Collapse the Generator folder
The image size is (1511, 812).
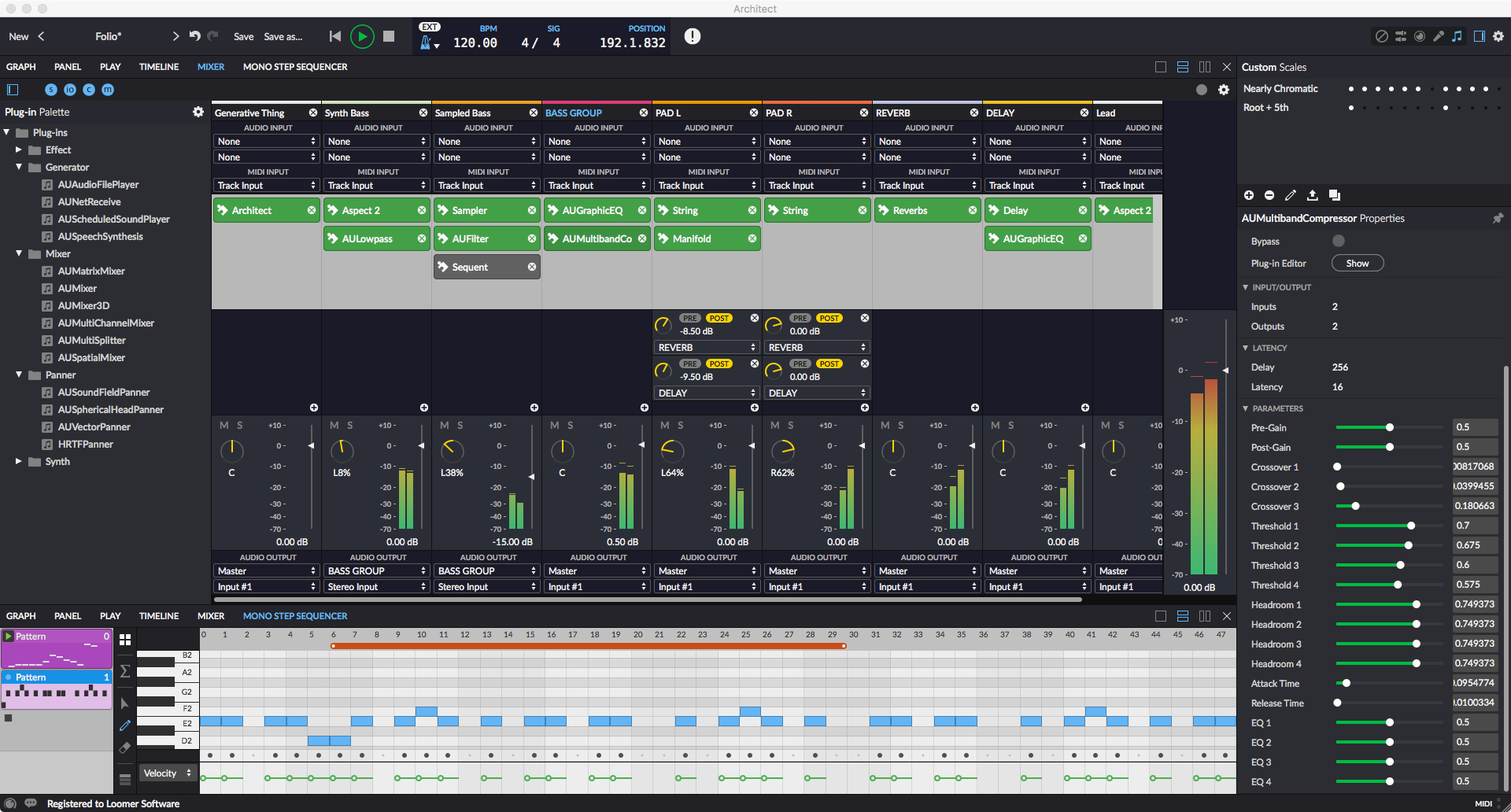click(19, 167)
